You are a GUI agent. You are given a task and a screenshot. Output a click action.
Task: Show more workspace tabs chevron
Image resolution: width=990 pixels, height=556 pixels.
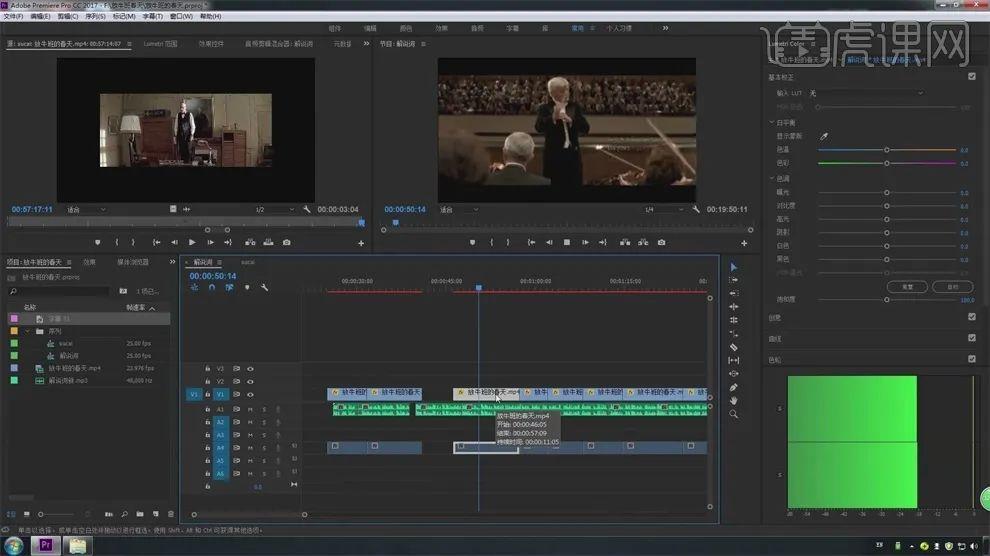(665, 28)
